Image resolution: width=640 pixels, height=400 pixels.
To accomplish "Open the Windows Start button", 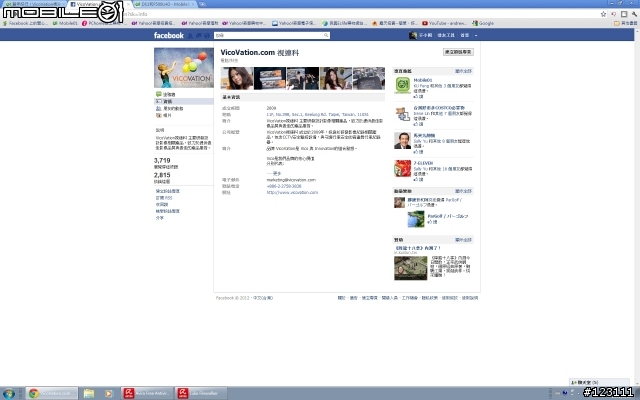I will click(x=9, y=393).
